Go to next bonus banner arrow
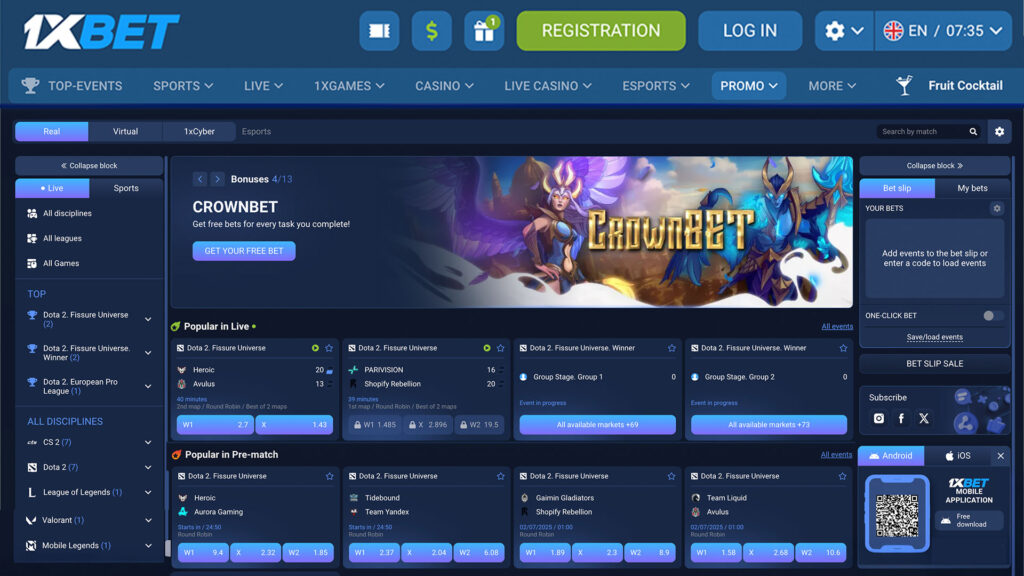The image size is (1024, 576). 217,179
